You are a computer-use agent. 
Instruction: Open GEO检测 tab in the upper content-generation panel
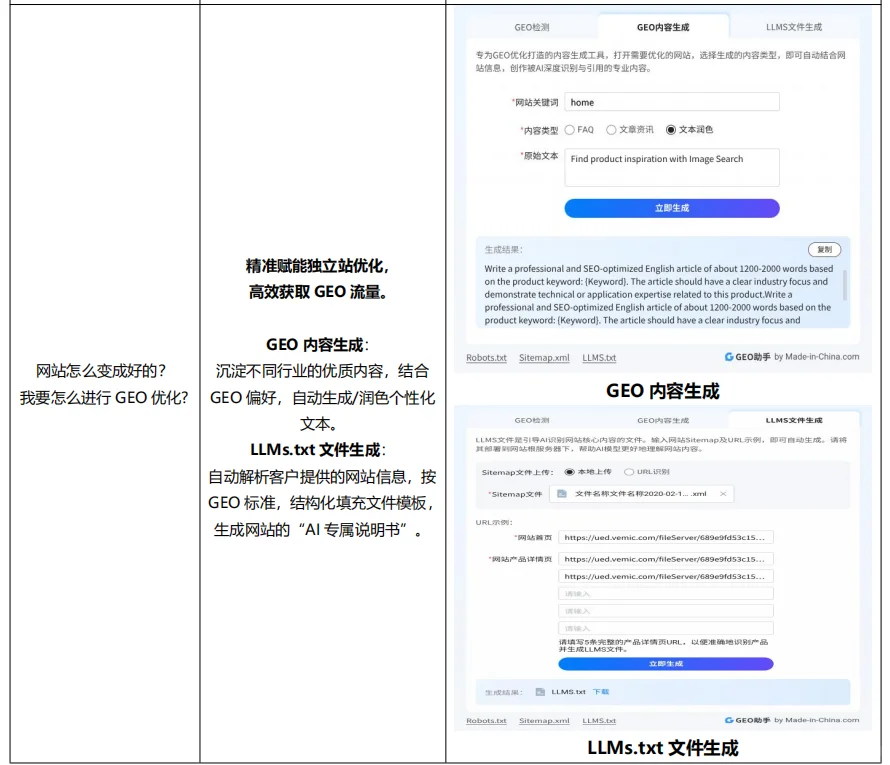tap(532, 27)
